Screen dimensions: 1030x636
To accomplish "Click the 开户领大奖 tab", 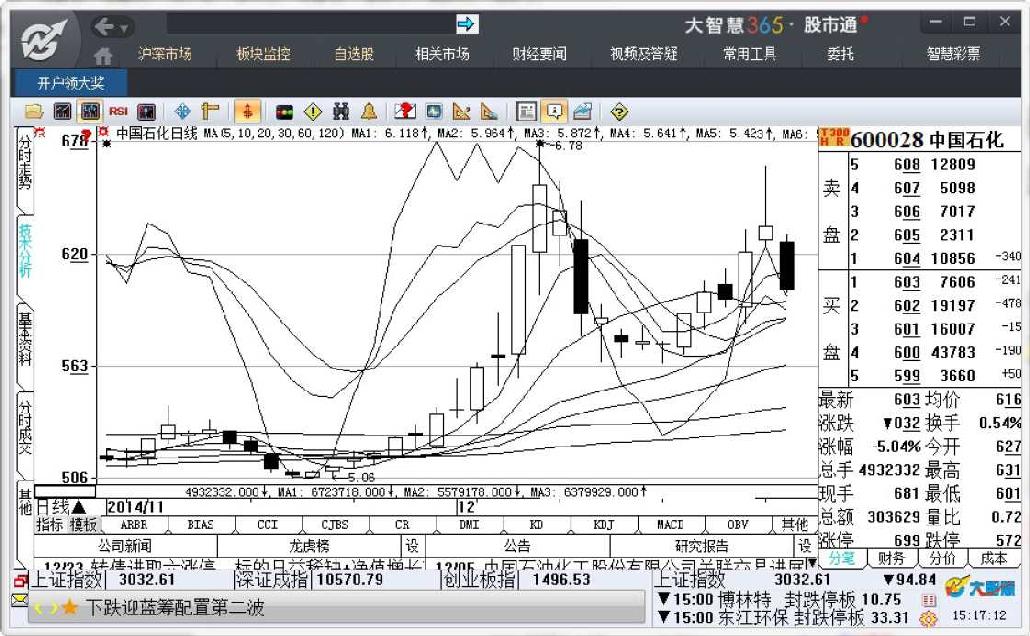I will 70,83.
